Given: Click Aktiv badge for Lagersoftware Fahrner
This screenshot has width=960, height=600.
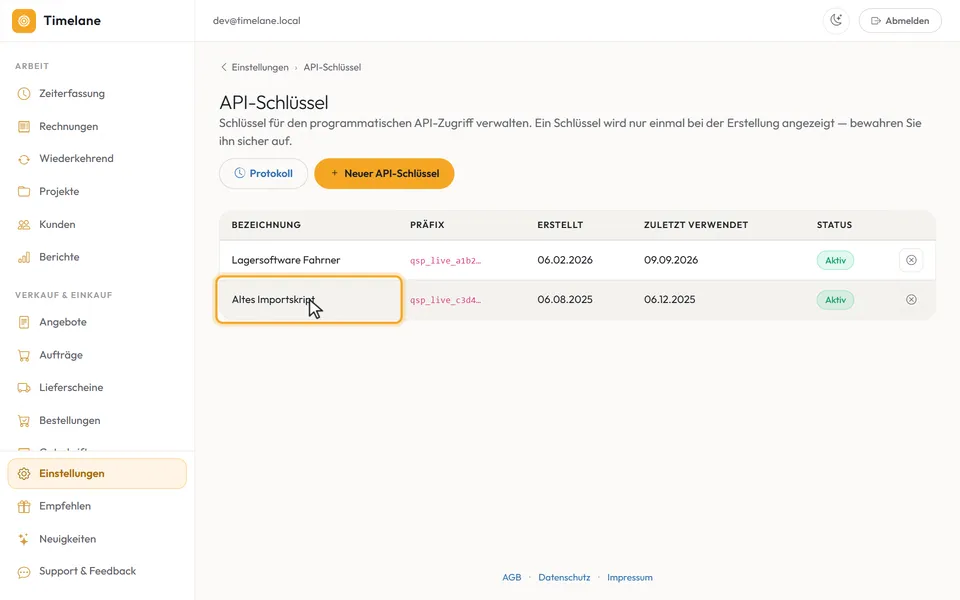Looking at the screenshot, I should (835, 260).
